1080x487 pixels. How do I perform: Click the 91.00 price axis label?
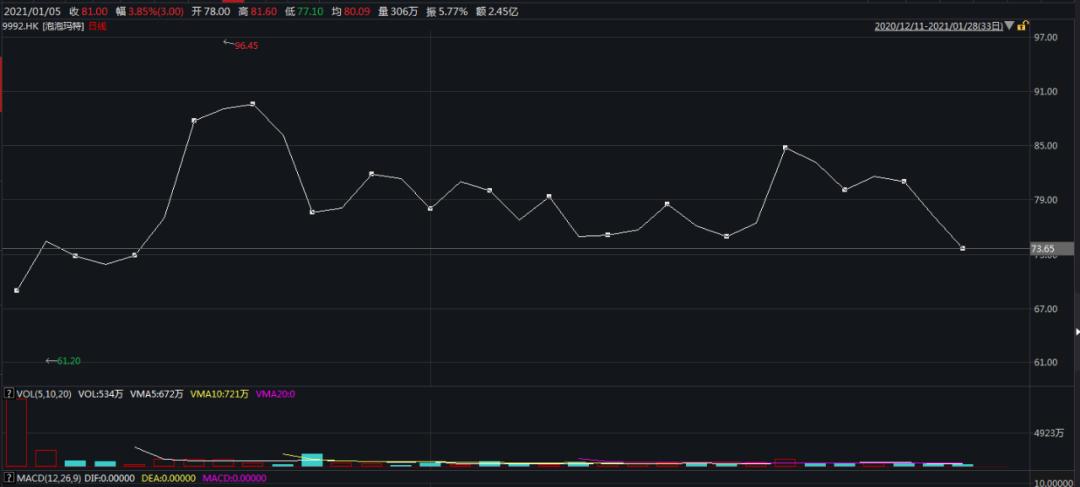1045,92
